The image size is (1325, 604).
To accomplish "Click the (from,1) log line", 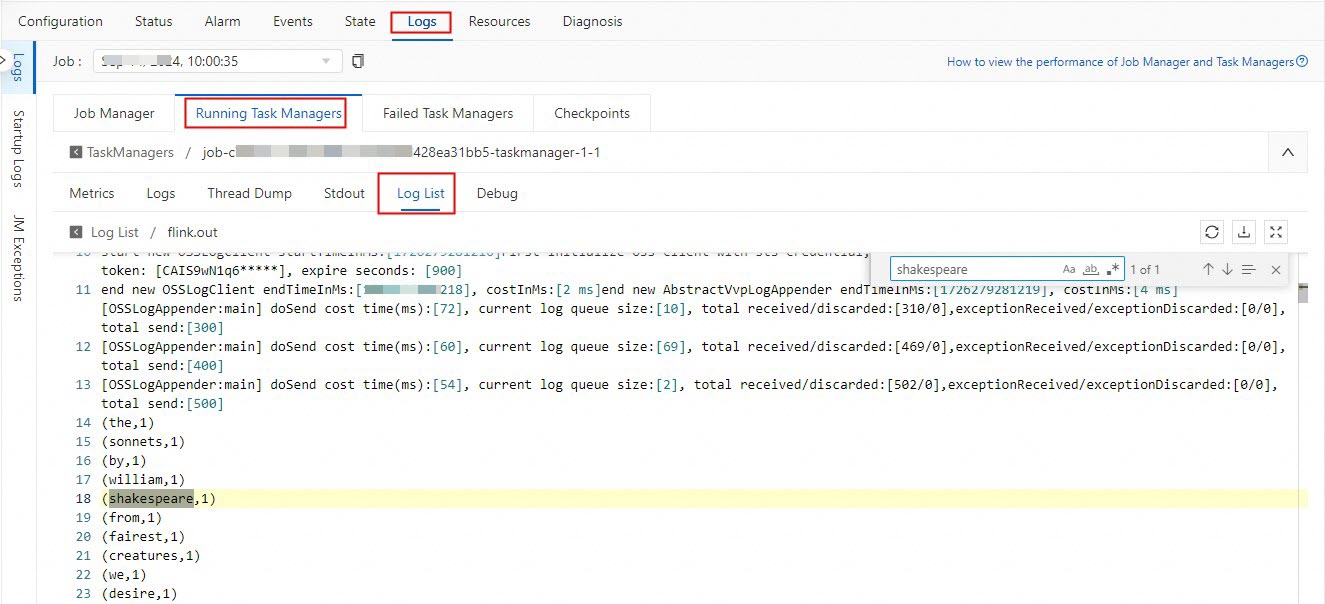I will pyautogui.click(x=132, y=517).
